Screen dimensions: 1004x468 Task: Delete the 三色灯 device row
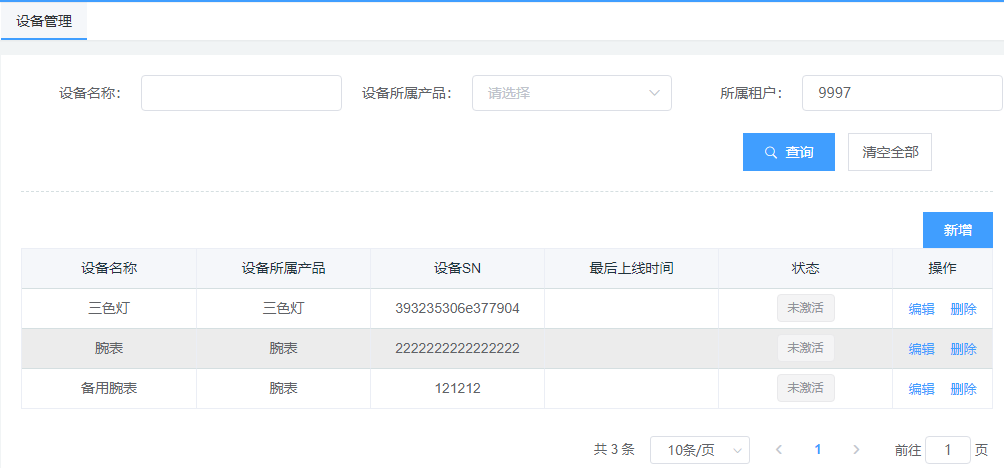(x=963, y=309)
